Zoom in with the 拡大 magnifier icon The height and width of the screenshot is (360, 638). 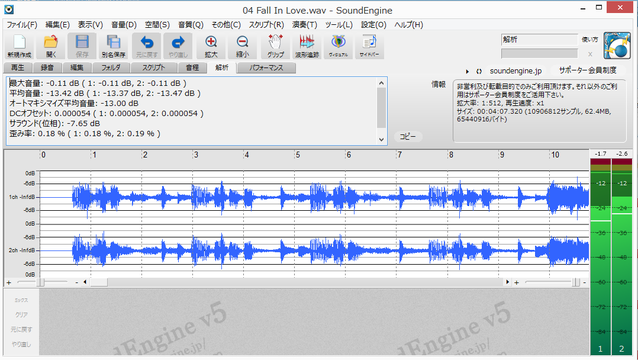point(211,46)
